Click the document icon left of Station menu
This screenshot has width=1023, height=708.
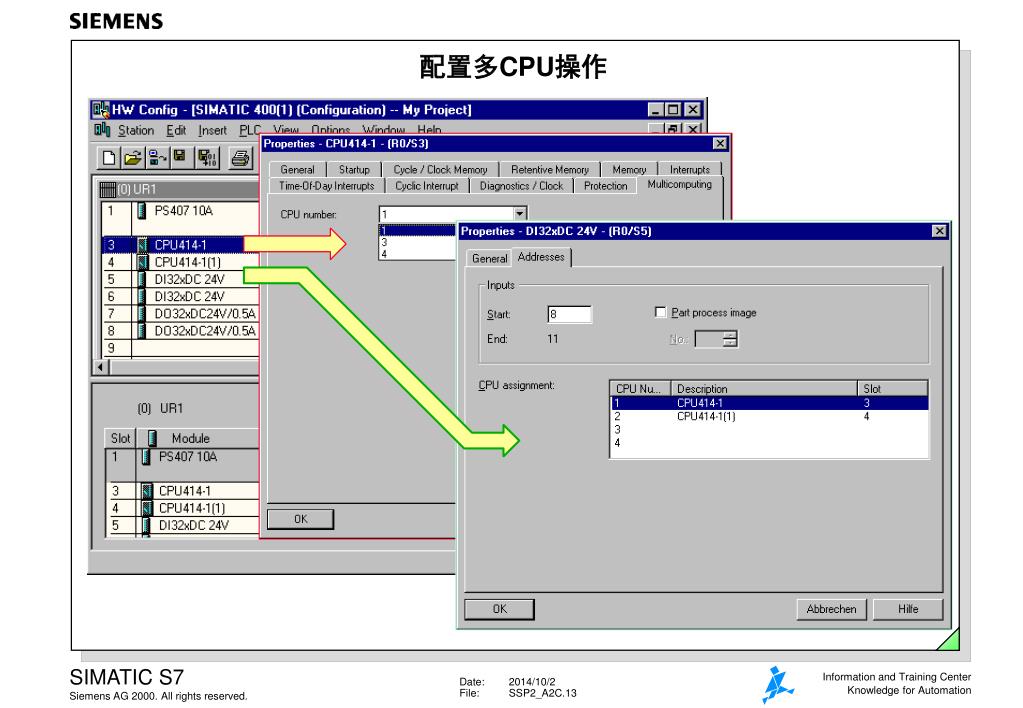(x=102, y=130)
